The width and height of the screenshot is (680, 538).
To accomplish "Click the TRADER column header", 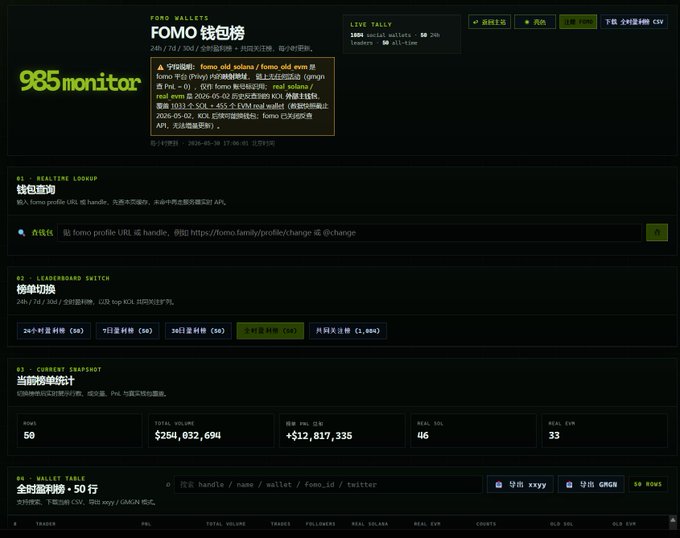I will tap(46, 524).
